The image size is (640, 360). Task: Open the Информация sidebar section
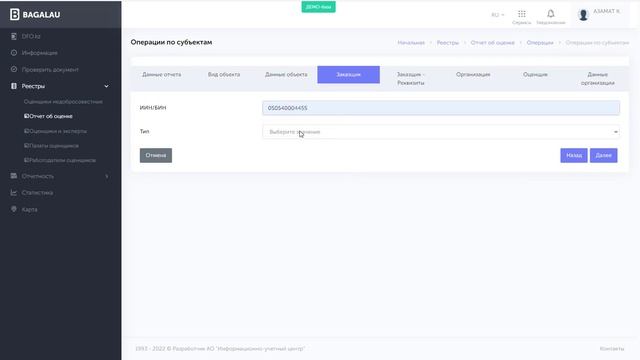pyautogui.click(x=40, y=53)
